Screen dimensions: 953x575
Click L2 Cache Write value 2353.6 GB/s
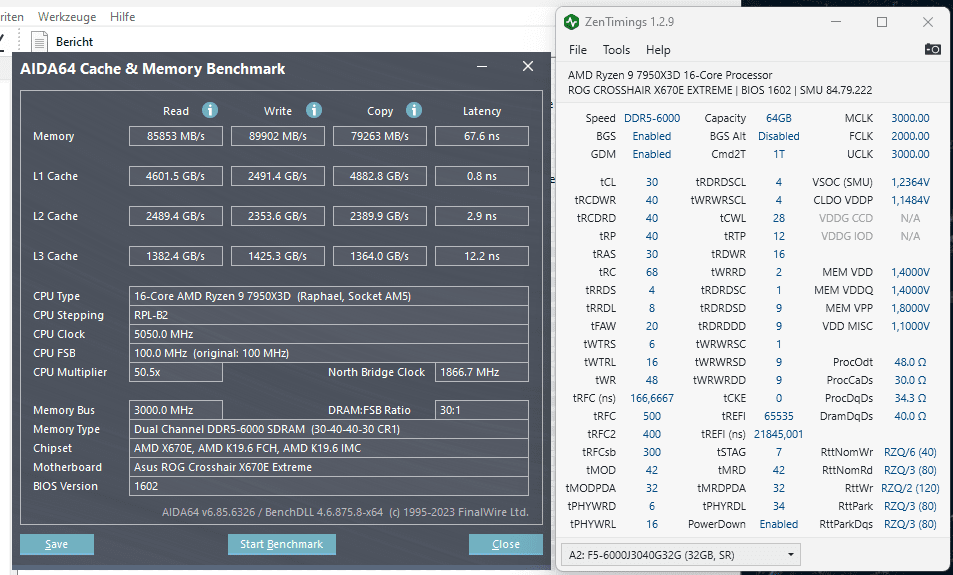[278, 216]
